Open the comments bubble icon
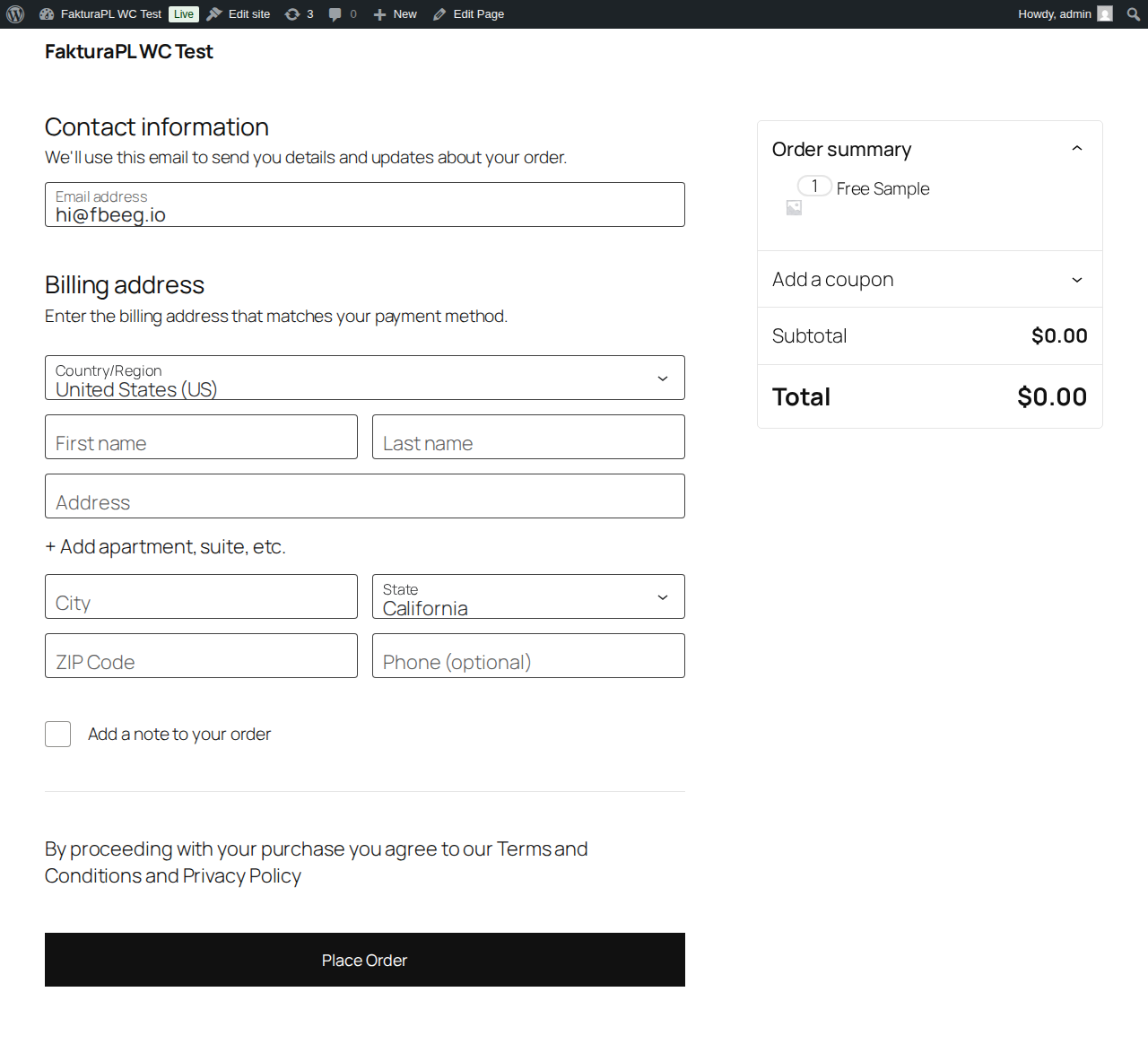The width and height of the screenshot is (1148, 1044). (x=335, y=14)
